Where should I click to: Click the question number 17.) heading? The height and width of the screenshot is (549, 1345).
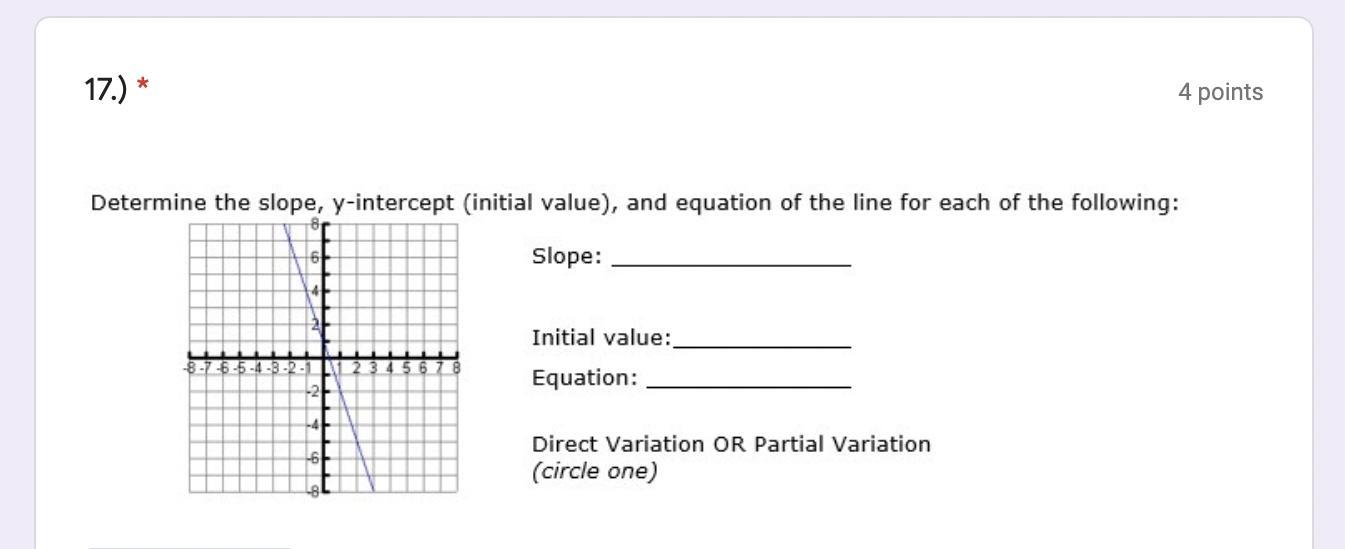tap(107, 91)
